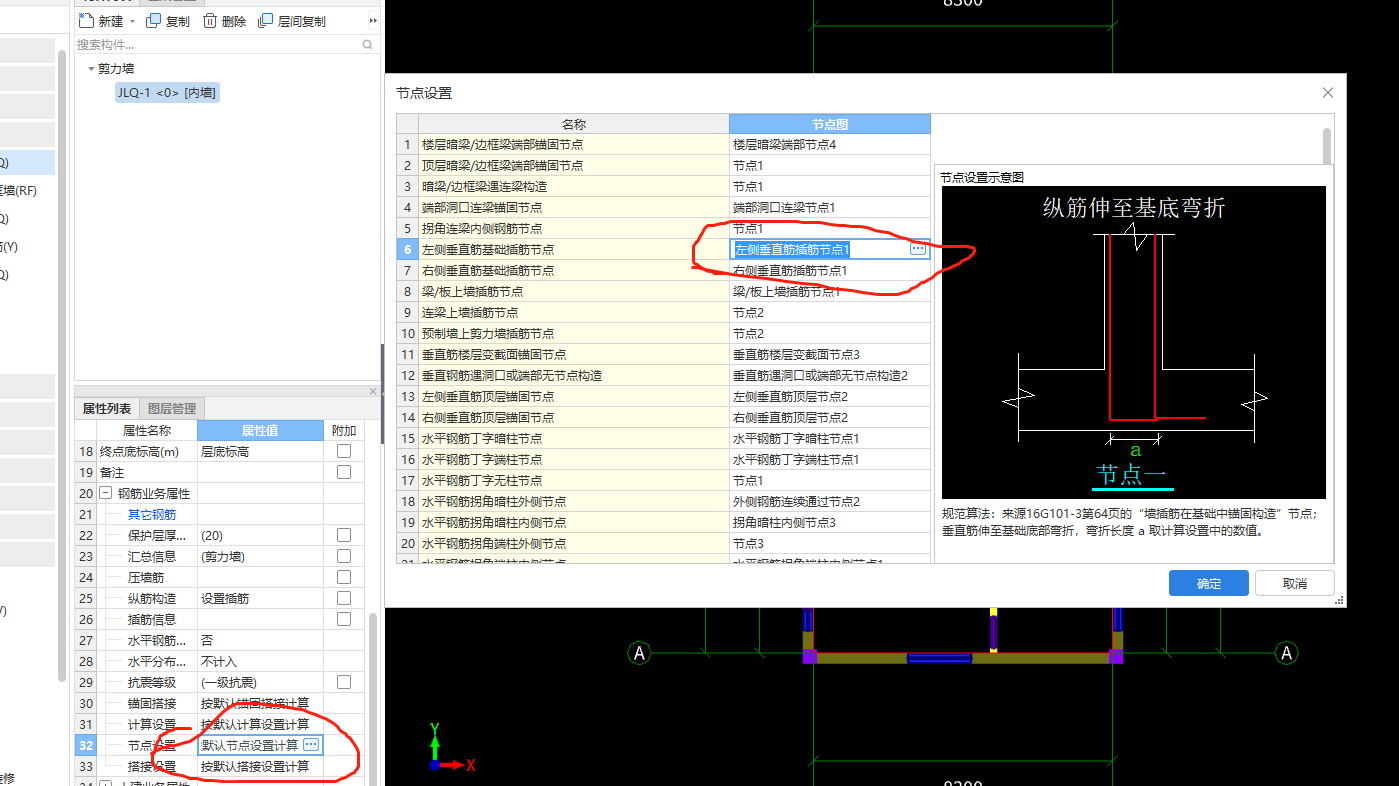Open the 新建 dropdown arrow
The height and width of the screenshot is (786, 1399).
132,22
